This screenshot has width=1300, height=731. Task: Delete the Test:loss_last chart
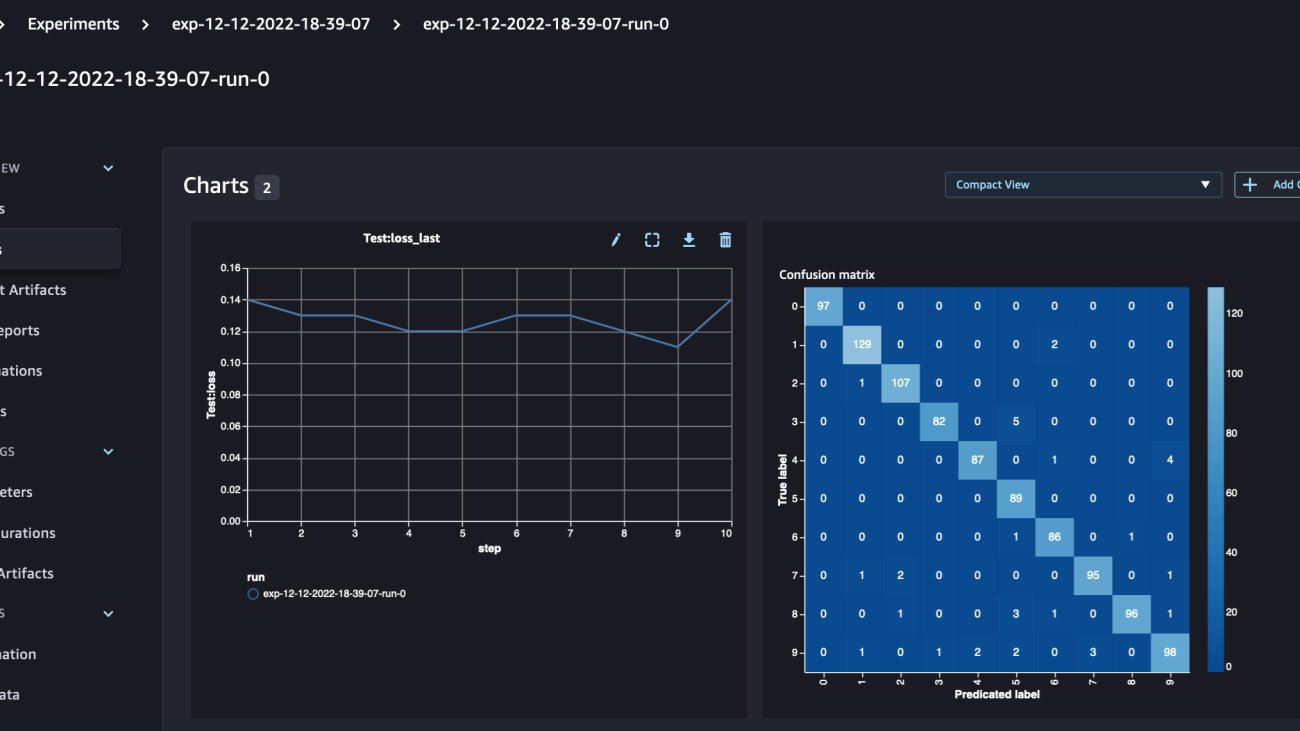coord(726,240)
